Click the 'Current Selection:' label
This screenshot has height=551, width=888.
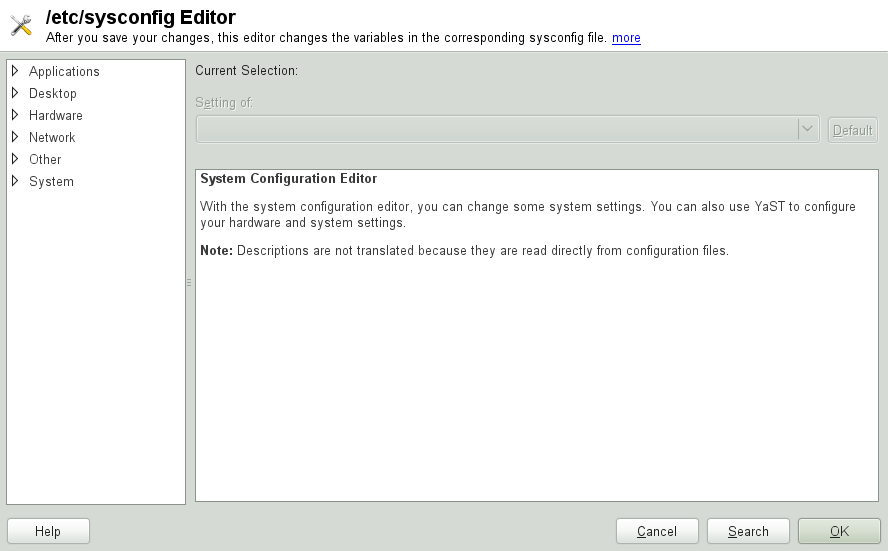(x=246, y=71)
